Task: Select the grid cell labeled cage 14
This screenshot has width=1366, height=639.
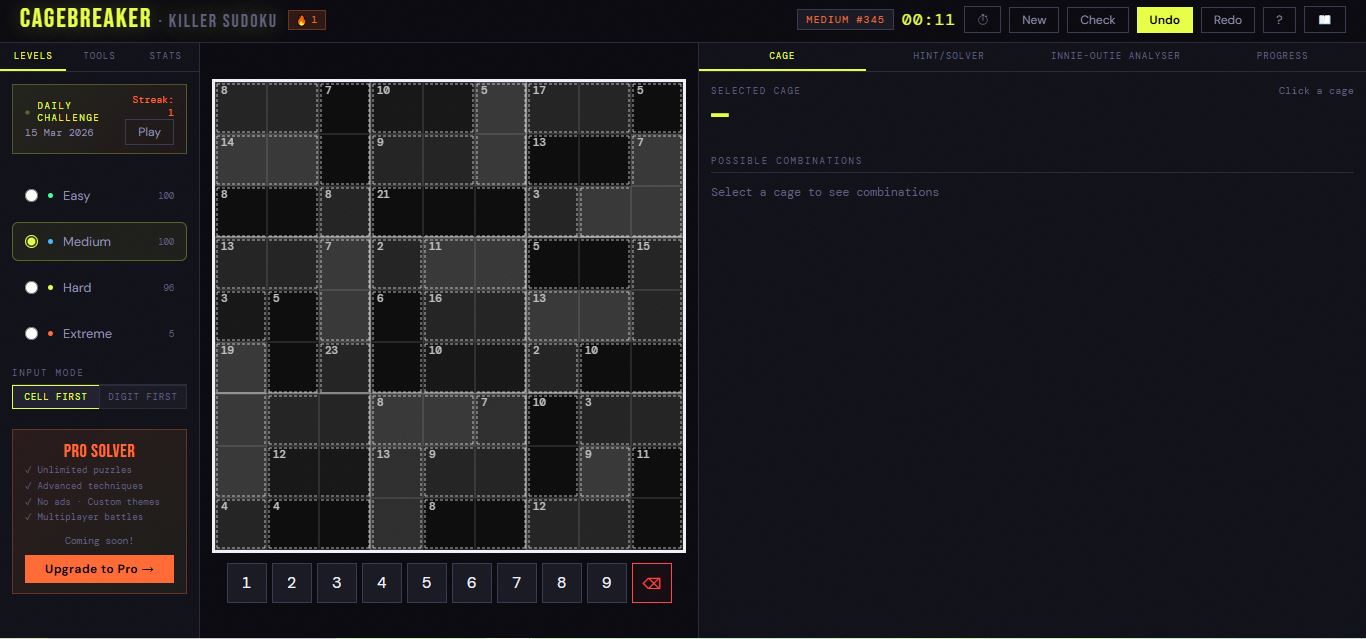Action: pos(241,160)
